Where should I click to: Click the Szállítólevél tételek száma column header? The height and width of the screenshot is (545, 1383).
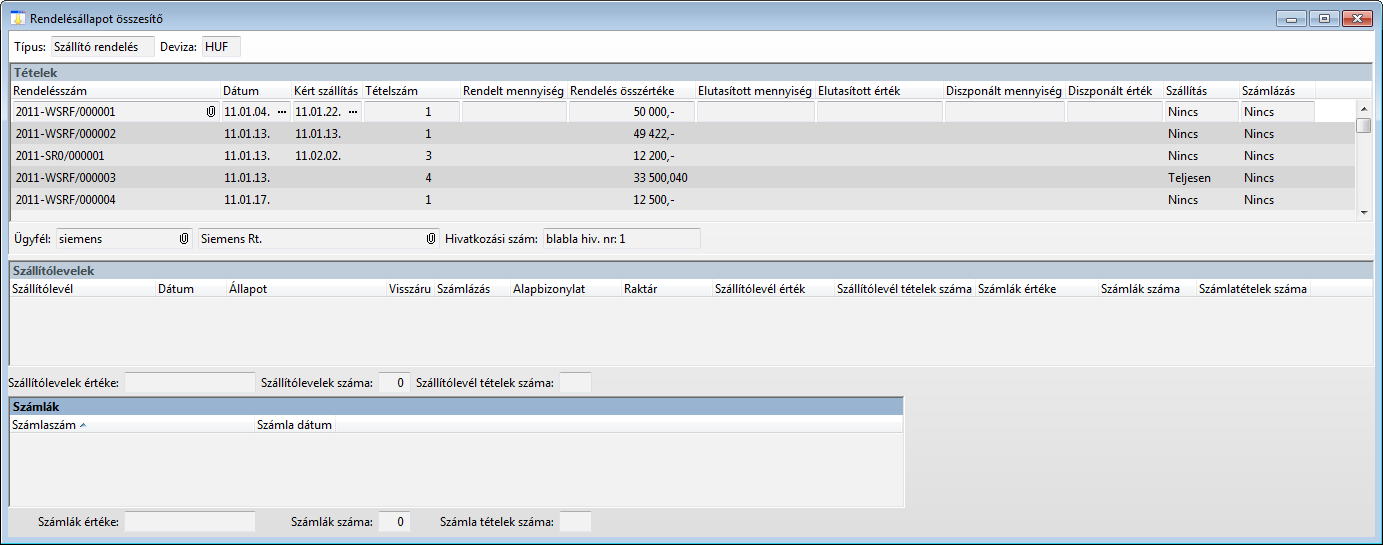pos(904,289)
